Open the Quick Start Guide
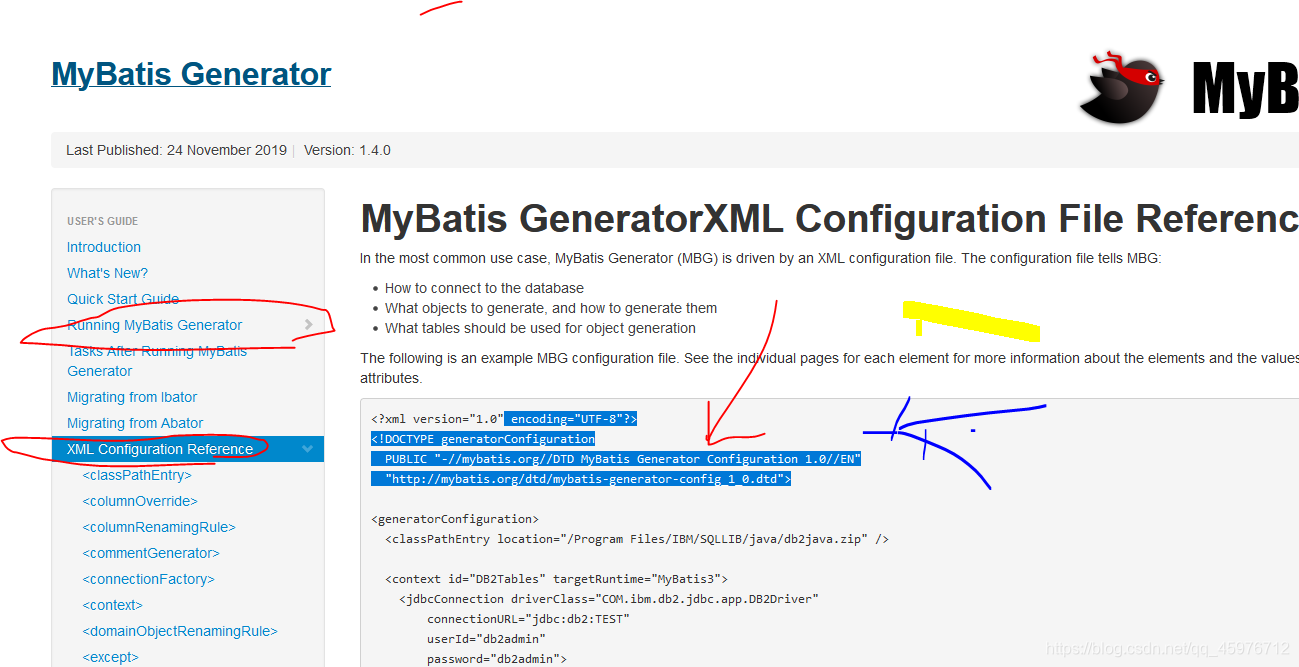The height and width of the screenshot is (667, 1299). [123, 299]
